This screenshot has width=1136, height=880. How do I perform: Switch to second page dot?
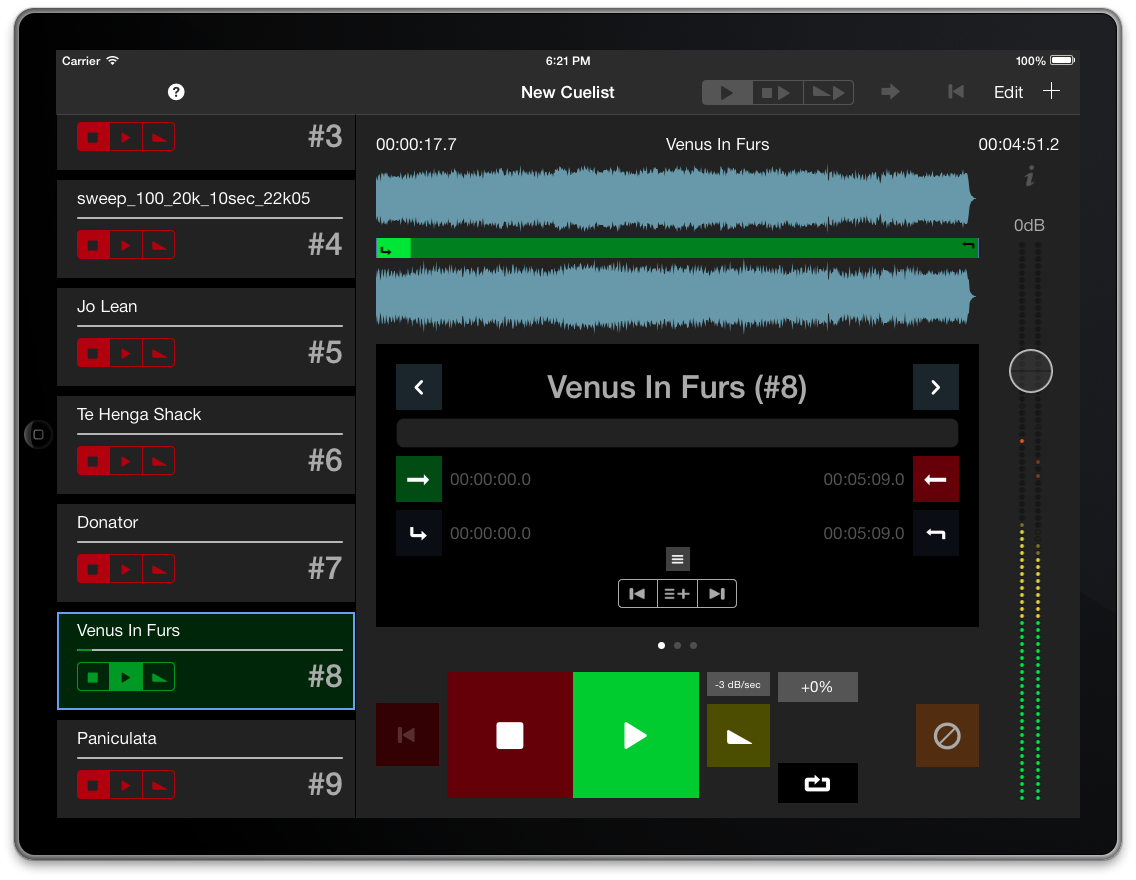tap(677, 645)
